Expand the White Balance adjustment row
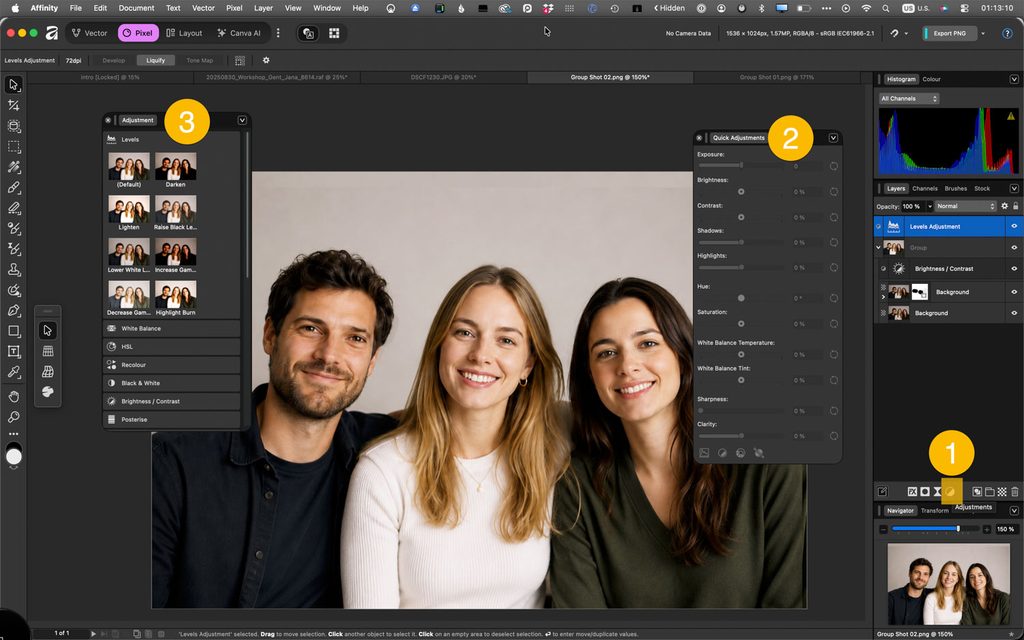The width and height of the screenshot is (1024, 640). click(x=172, y=328)
